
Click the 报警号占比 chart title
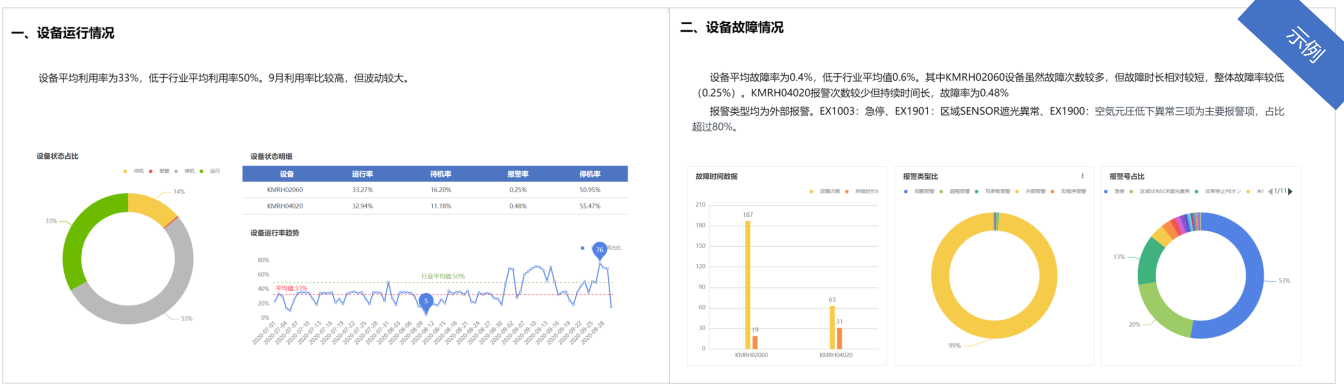click(1127, 176)
